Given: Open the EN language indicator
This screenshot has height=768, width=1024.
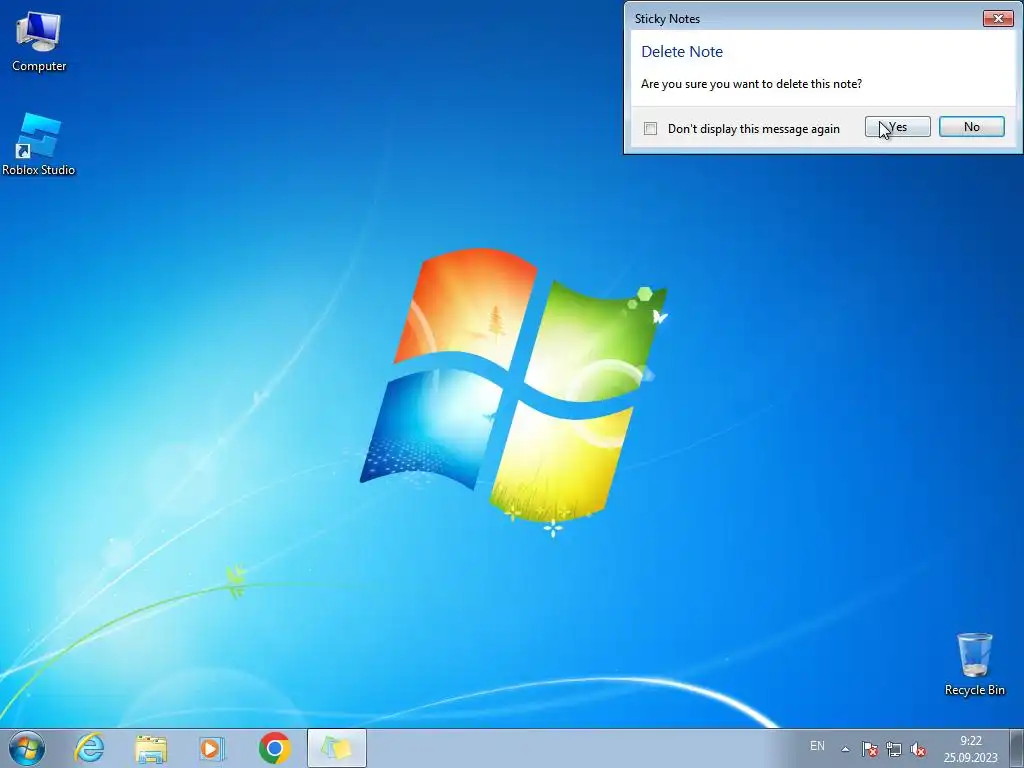Looking at the screenshot, I should (x=817, y=746).
